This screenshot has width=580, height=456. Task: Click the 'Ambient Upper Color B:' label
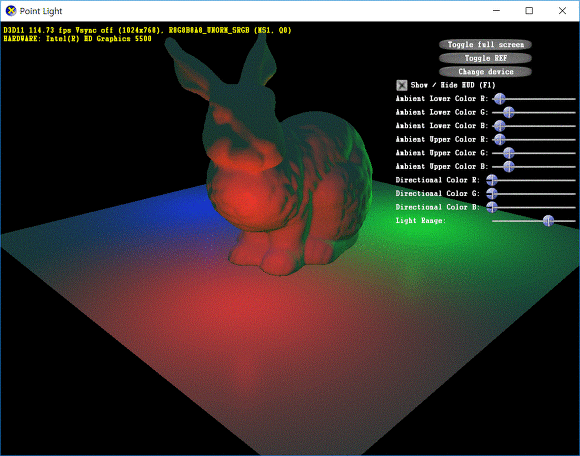pos(442,166)
